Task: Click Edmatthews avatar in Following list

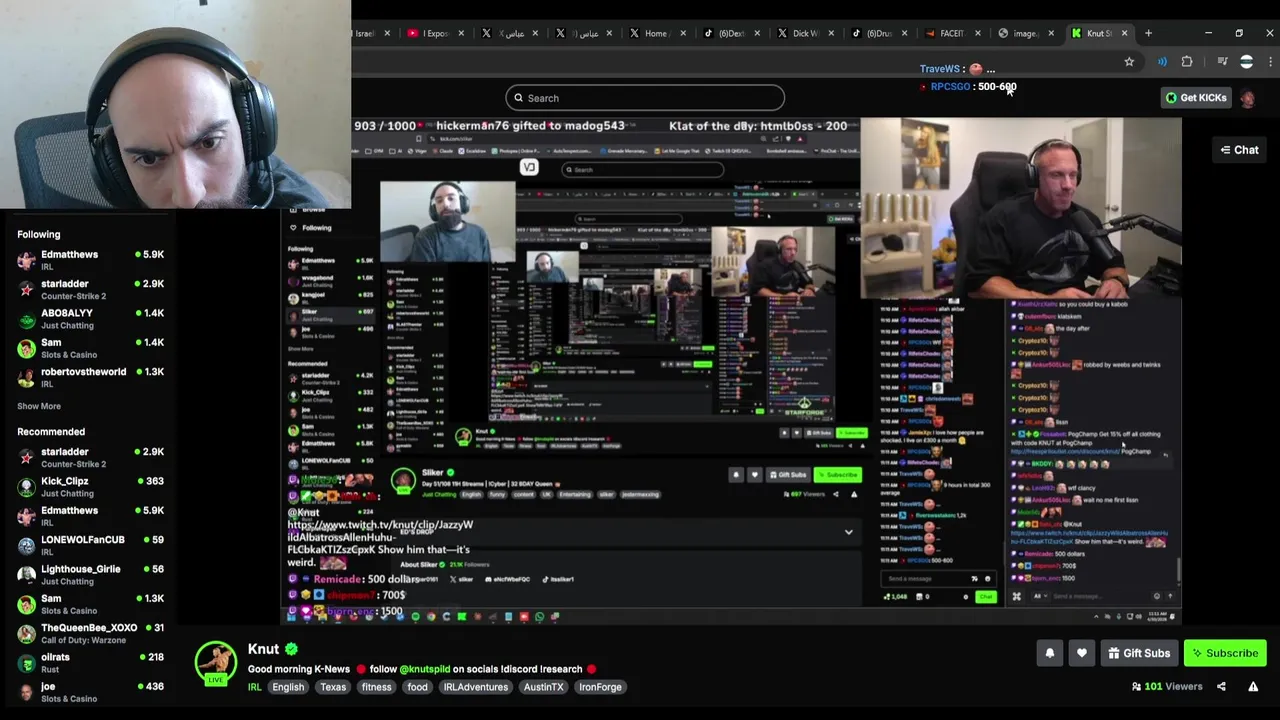Action: (26, 260)
